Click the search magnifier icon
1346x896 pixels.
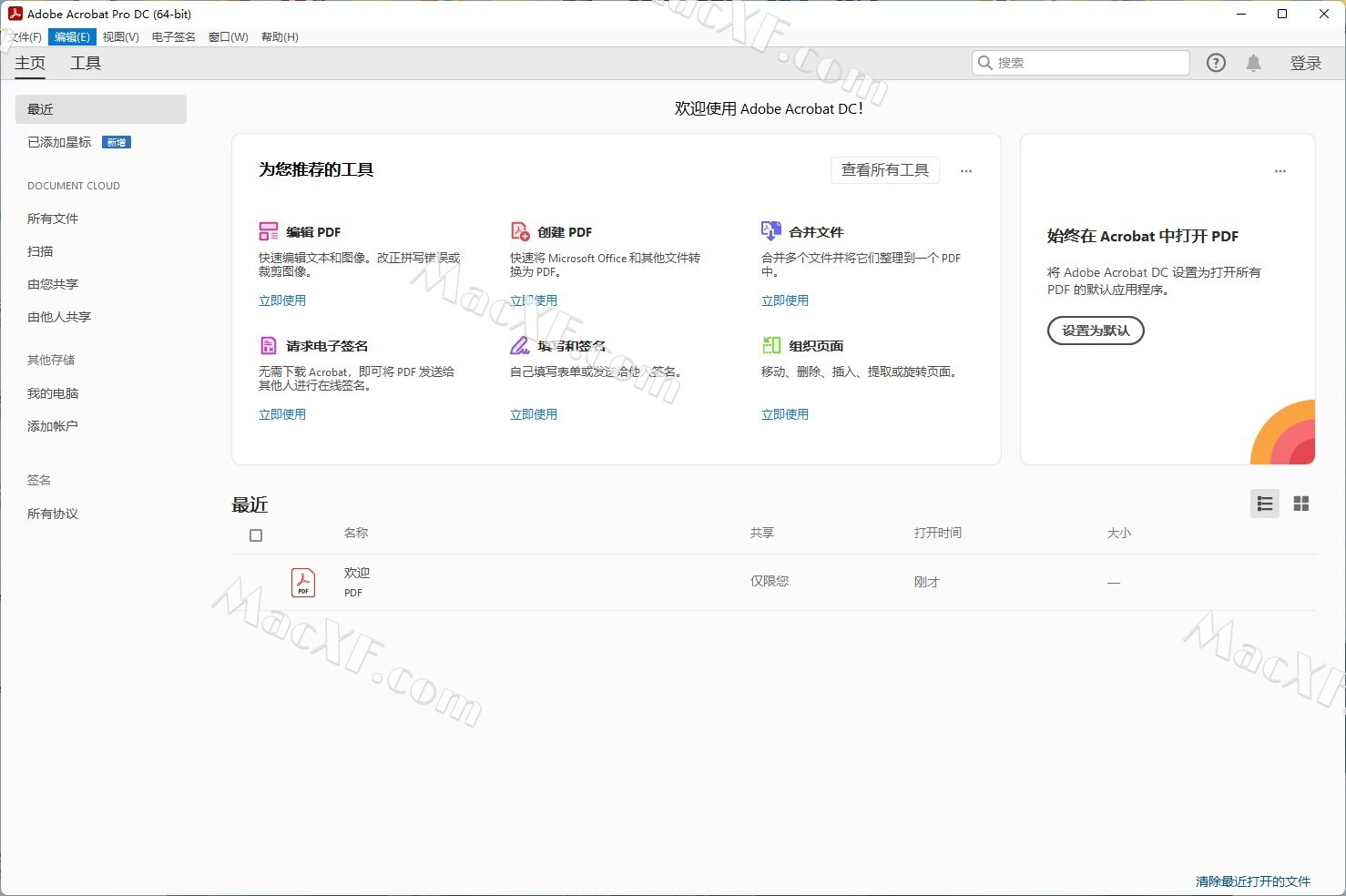coord(985,63)
